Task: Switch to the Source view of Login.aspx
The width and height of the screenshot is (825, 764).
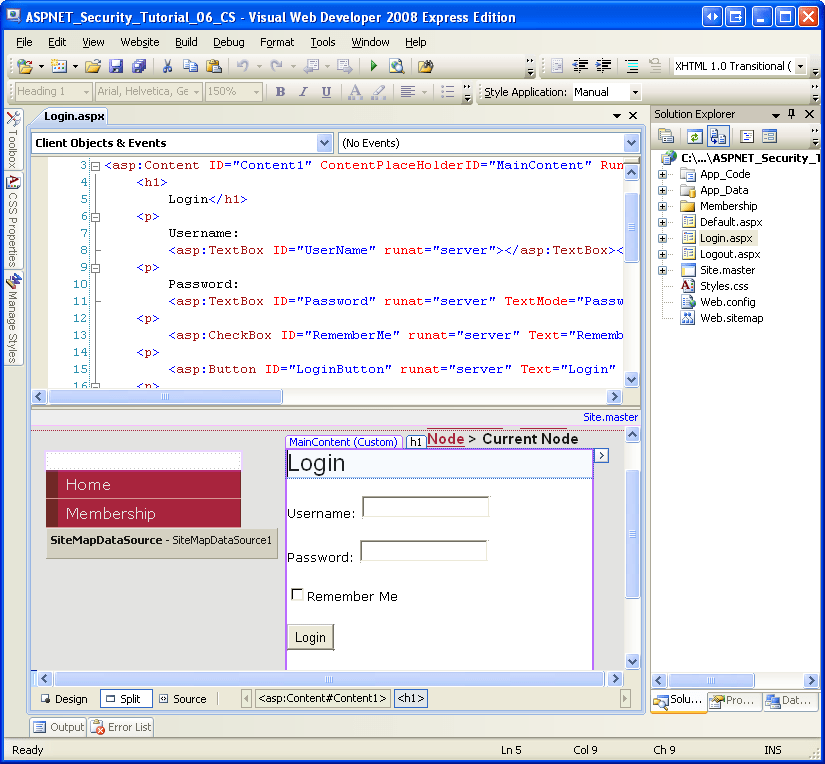Action: [x=189, y=698]
